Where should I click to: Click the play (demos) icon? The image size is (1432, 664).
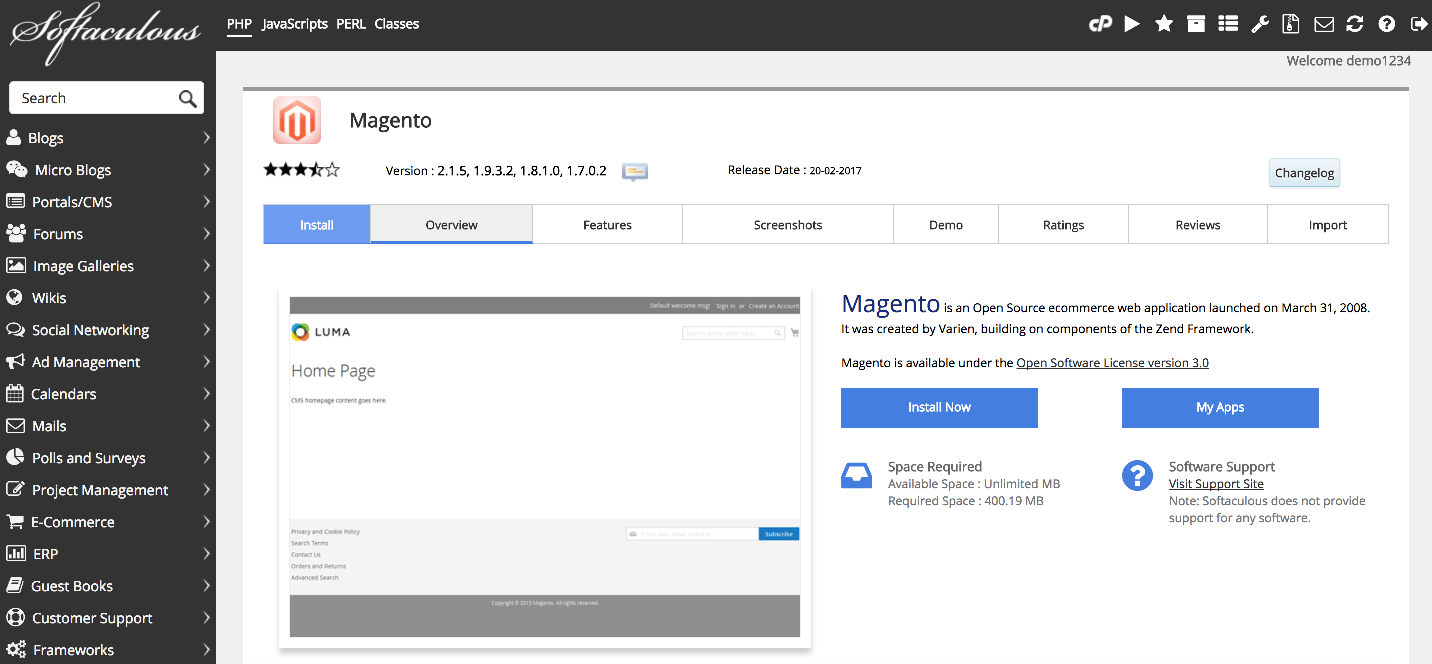[x=1132, y=24]
